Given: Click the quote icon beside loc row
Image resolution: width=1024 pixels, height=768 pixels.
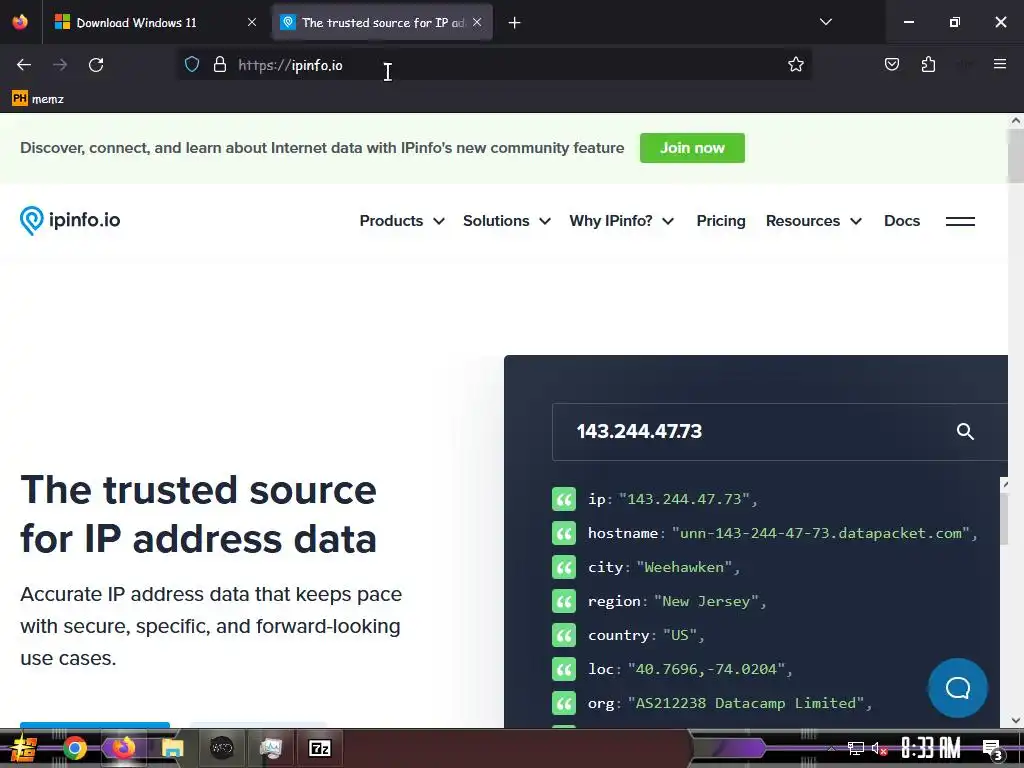Looking at the screenshot, I should pyautogui.click(x=564, y=669).
